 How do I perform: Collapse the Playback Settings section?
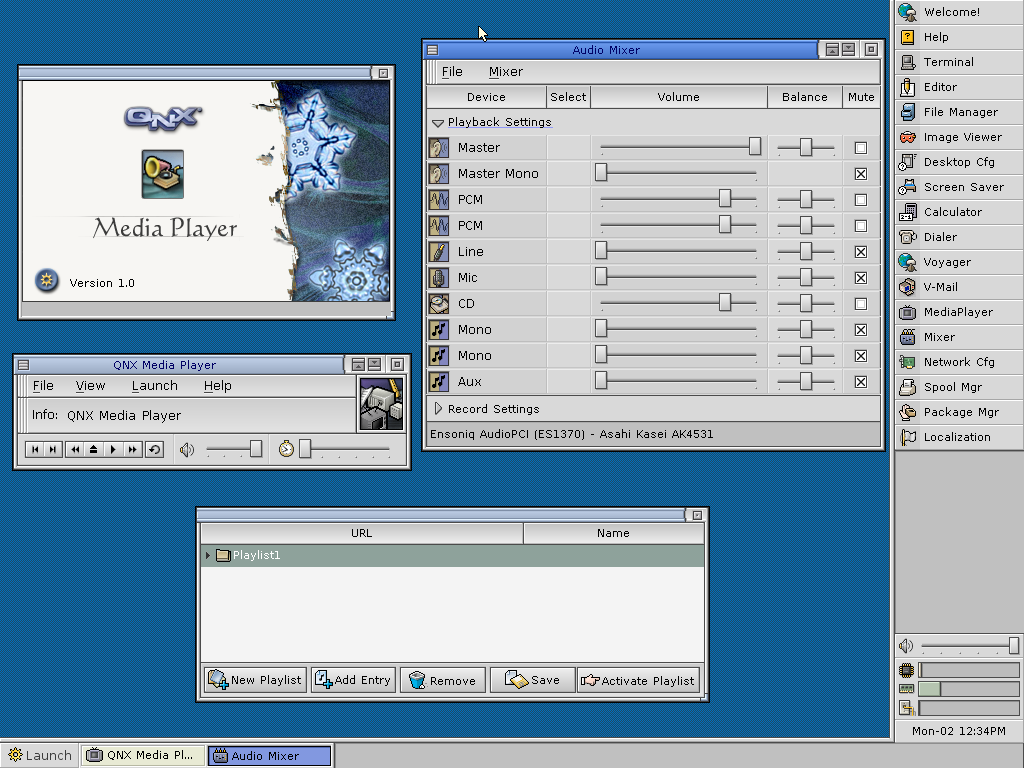pos(438,123)
